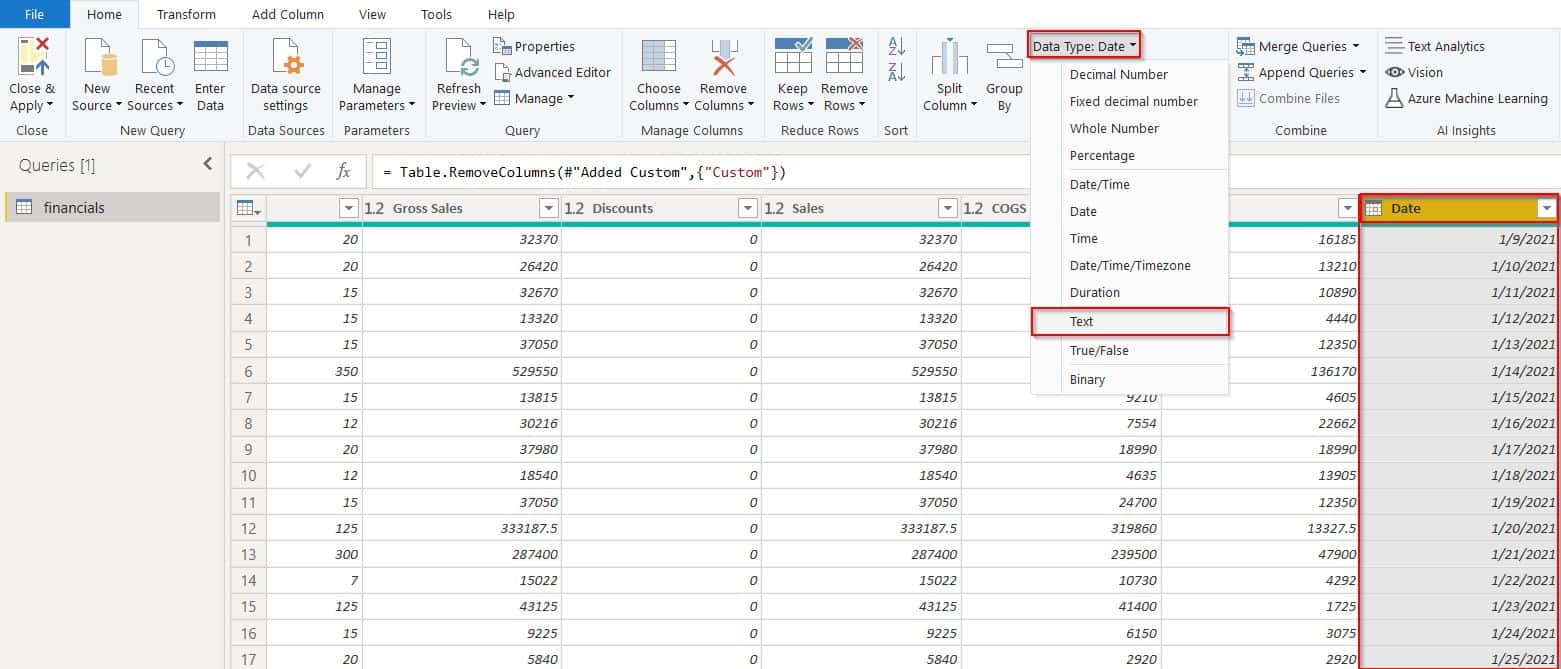The height and width of the screenshot is (669, 1561).
Task: Open the Data Type dropdown
Action: 1084,45
